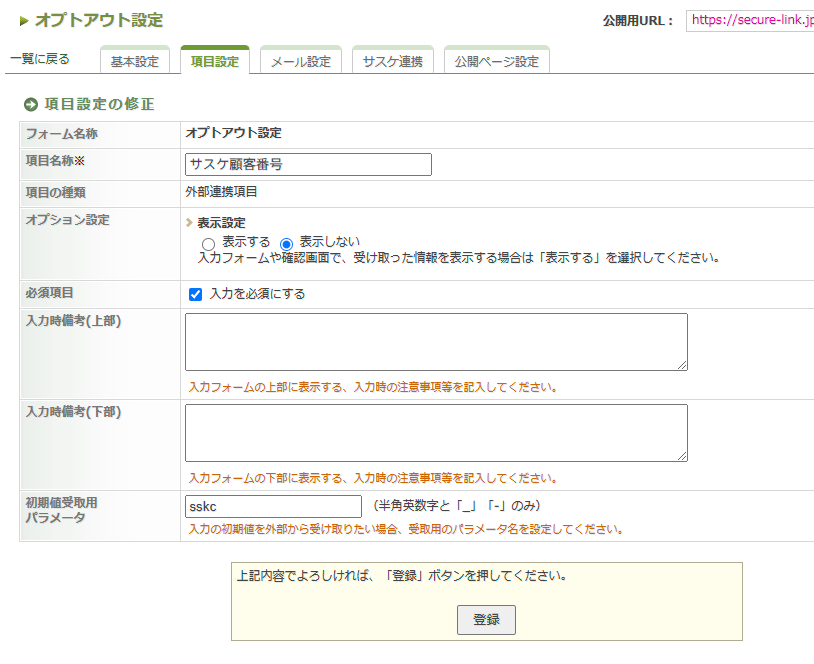Click the triangle icon beside オプトアウト設定 title
The height and width of the screenshot is (664, 814).
pos(24,21)
